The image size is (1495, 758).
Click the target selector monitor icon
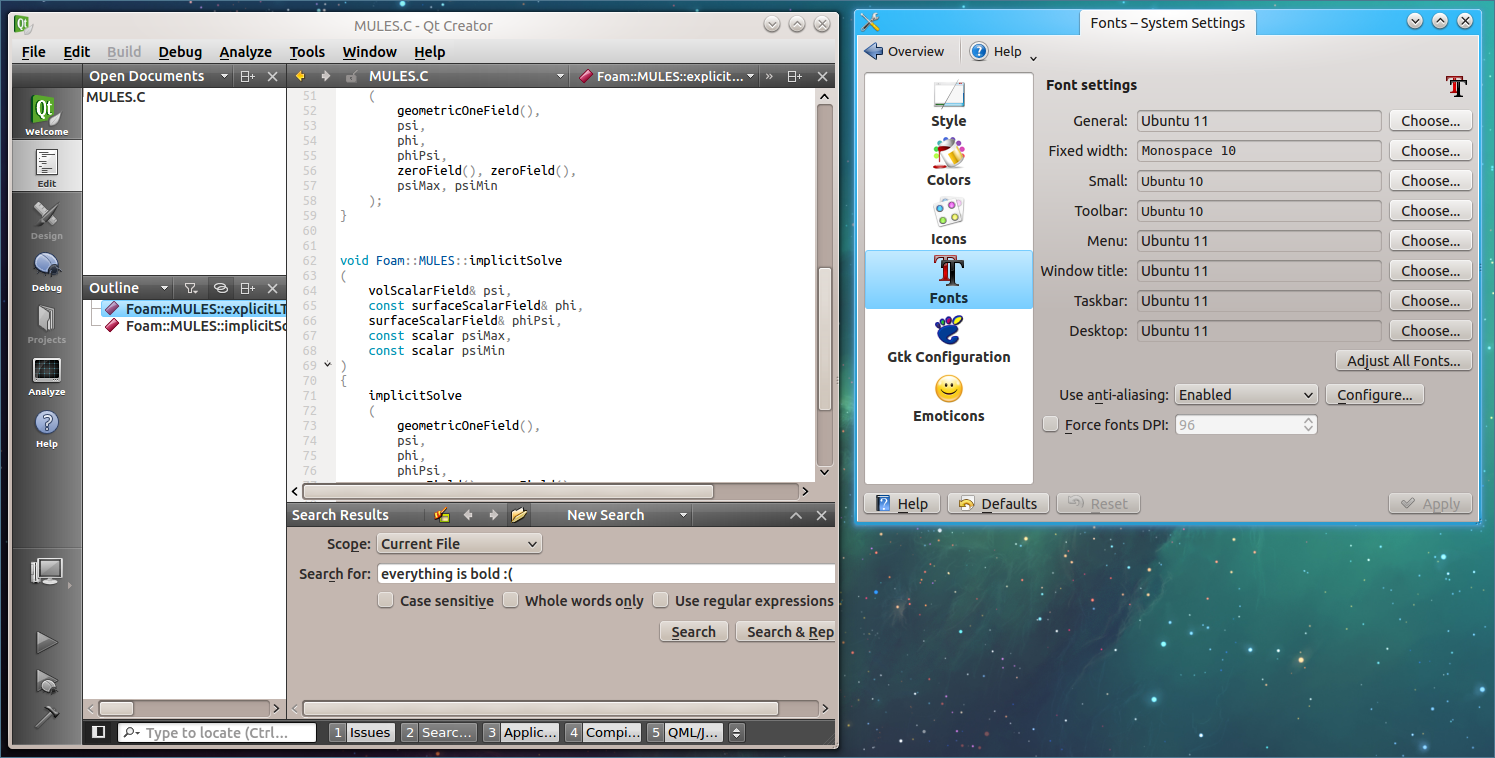pos(47,572)
